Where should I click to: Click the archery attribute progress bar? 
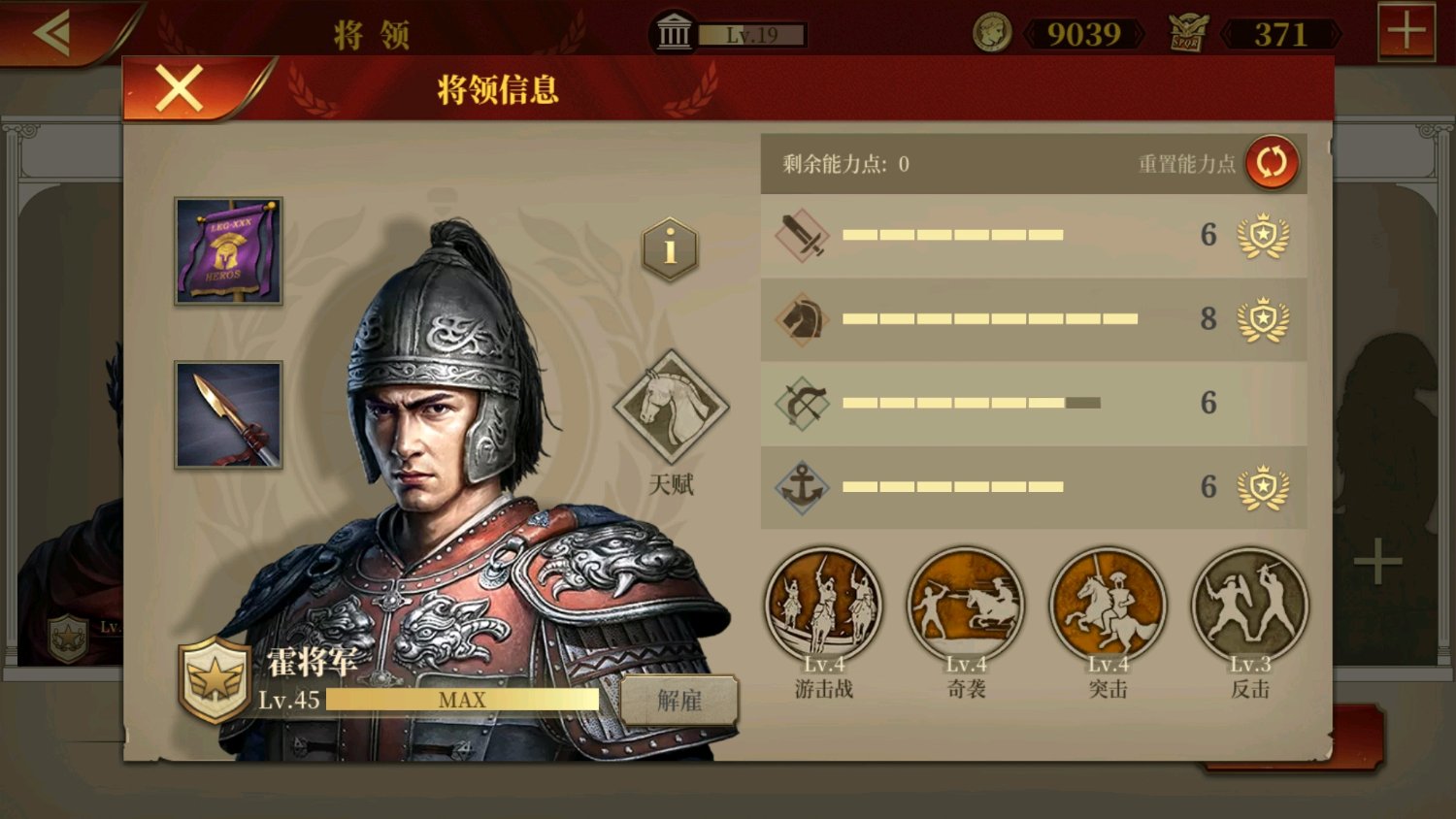point(972,403)
